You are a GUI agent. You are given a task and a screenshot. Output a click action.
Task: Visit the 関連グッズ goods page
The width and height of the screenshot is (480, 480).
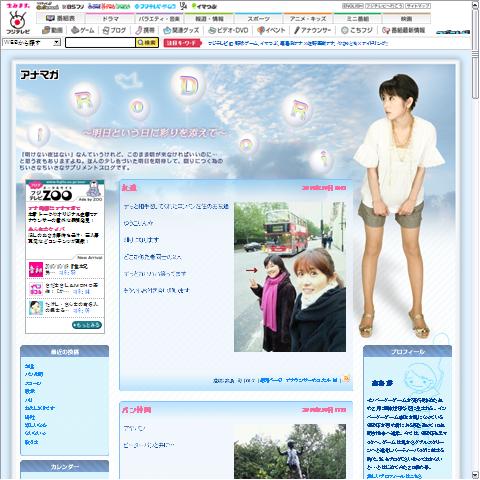181,30
